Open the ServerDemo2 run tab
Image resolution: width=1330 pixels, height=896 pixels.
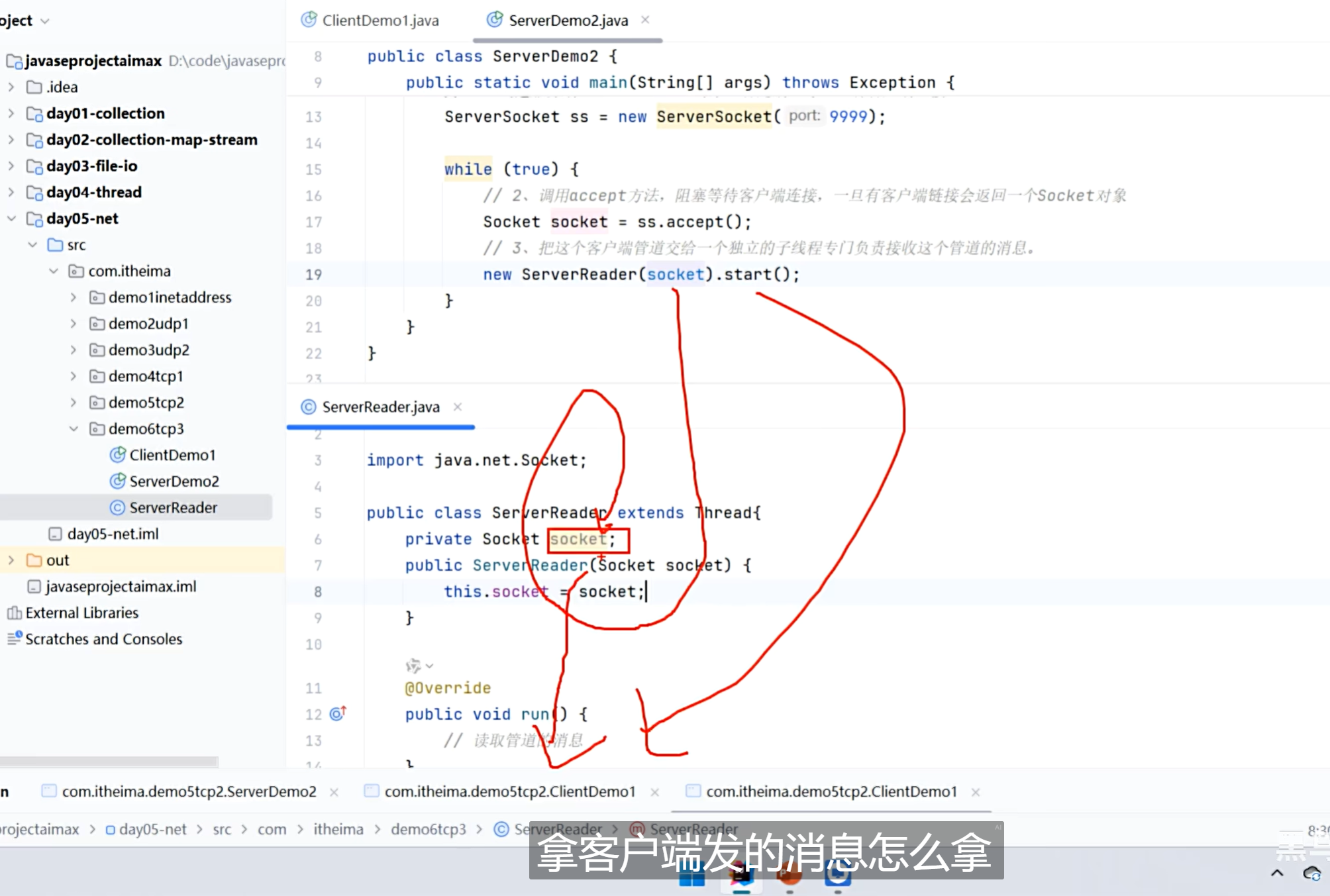pyautogui.click(x=189, y=791)
